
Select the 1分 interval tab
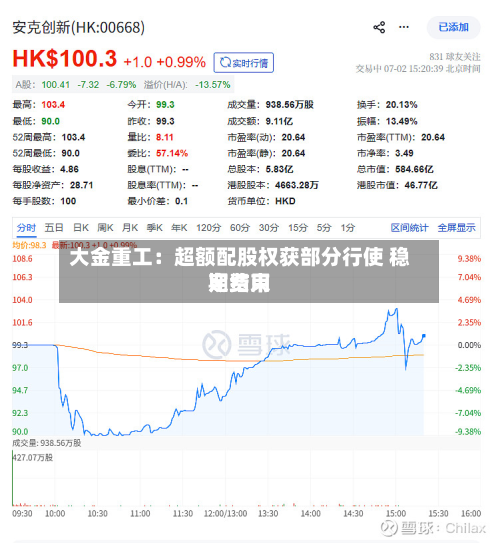(348, 228)
